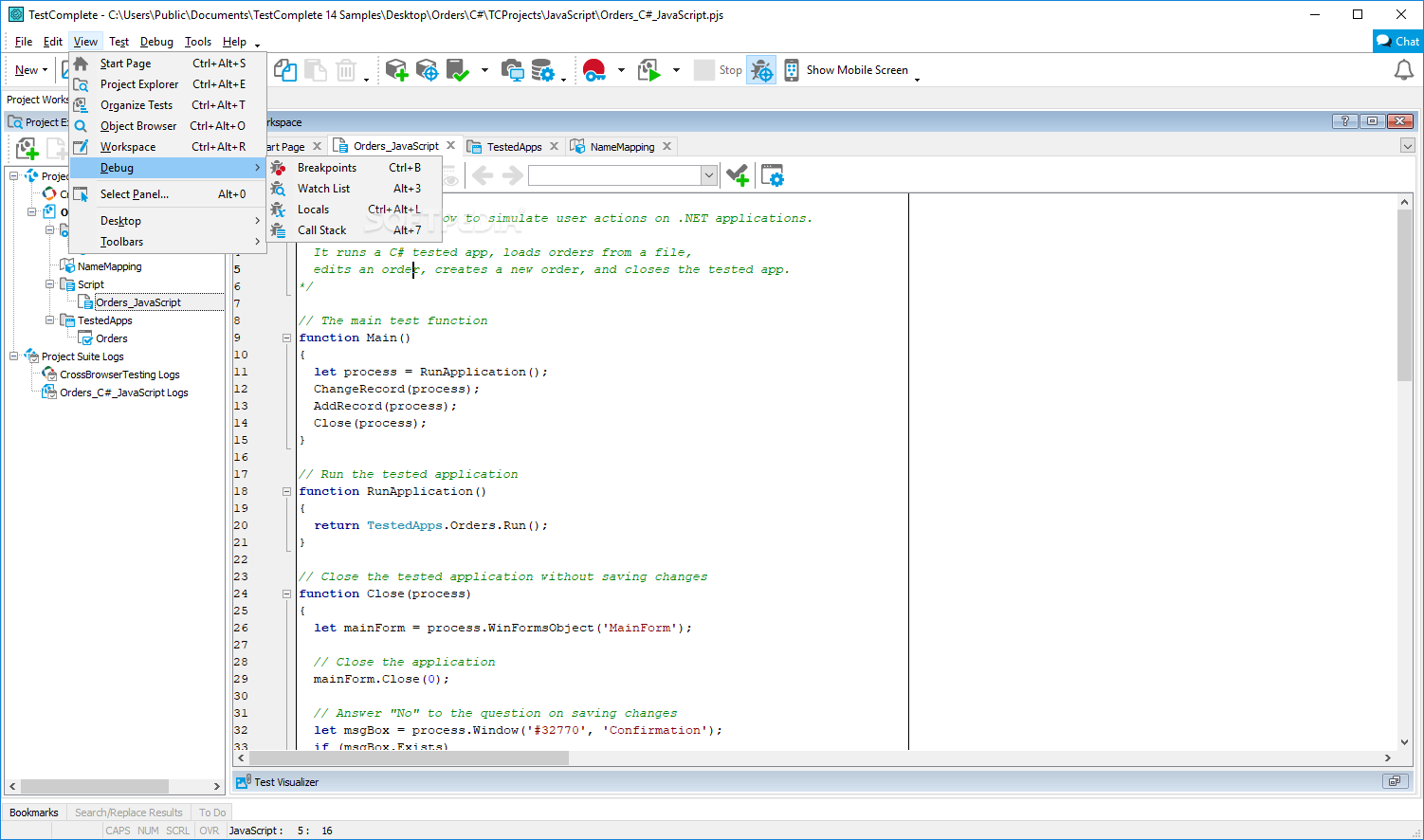
Task: Collapse the TestedApps tree node
Action: click(49, 320)
